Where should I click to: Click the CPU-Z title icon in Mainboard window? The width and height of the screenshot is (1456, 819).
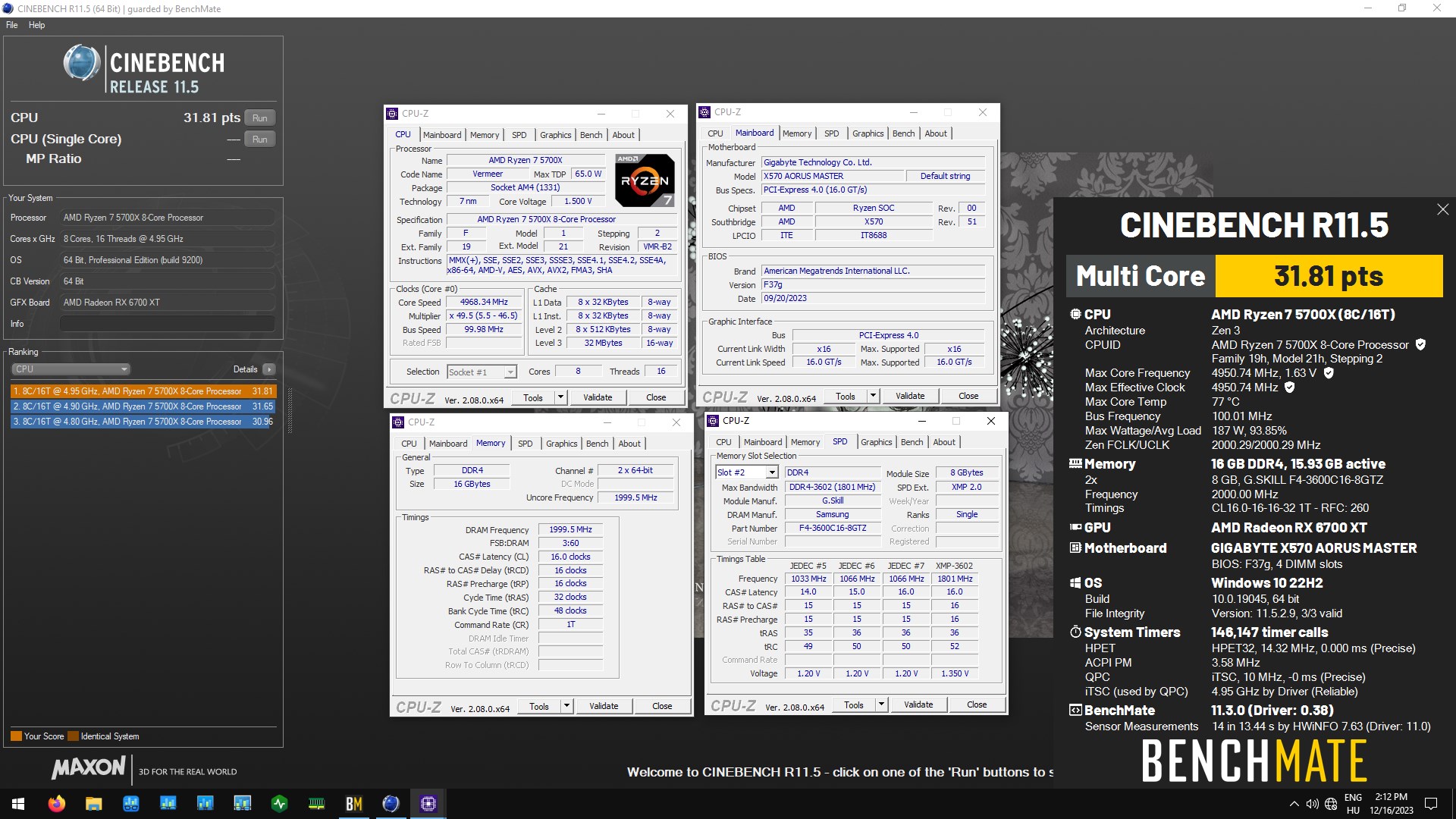[704, 112]
